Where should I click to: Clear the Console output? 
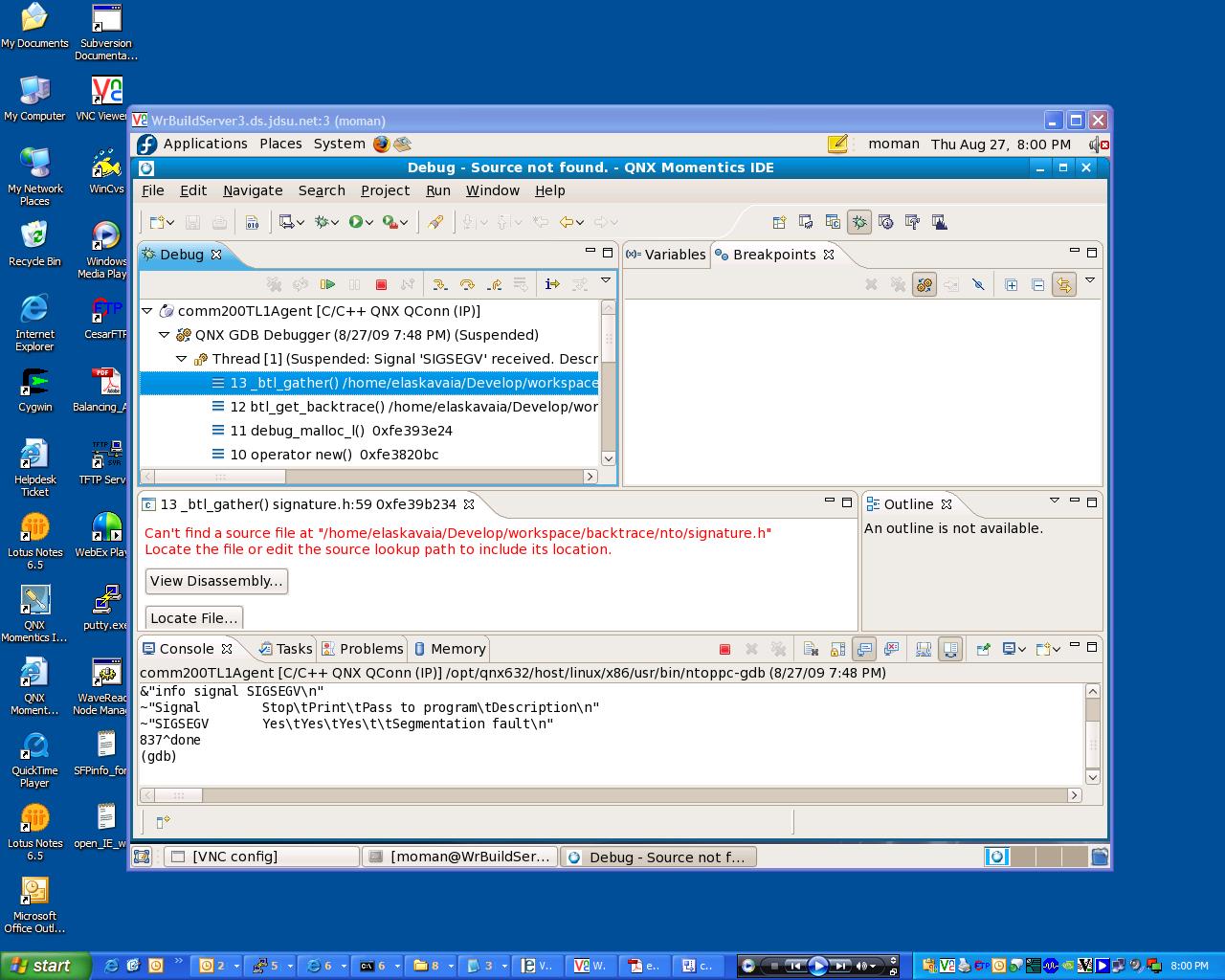pyautogui.click(x=811, y=649)
